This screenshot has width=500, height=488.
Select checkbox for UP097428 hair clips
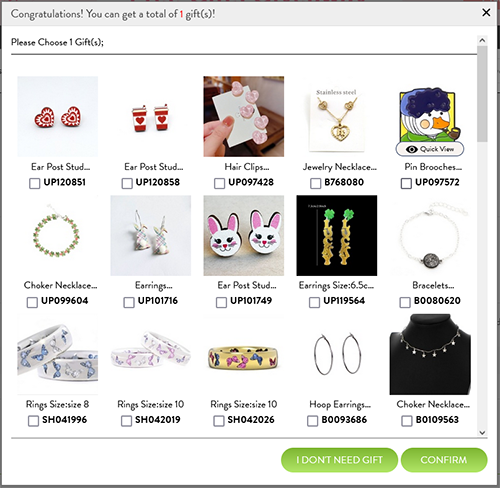click(x=219, y=183)
